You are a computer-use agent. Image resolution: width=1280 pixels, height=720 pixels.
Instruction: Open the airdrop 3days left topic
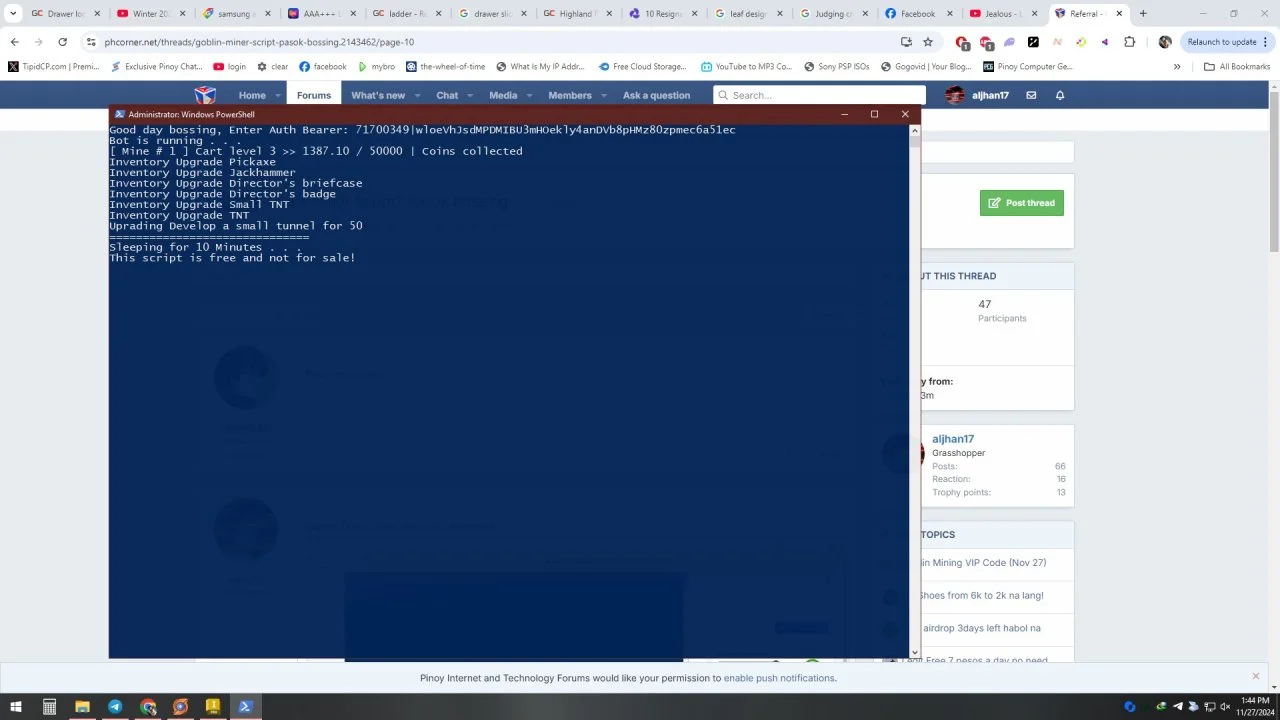(x=982, y=628)
